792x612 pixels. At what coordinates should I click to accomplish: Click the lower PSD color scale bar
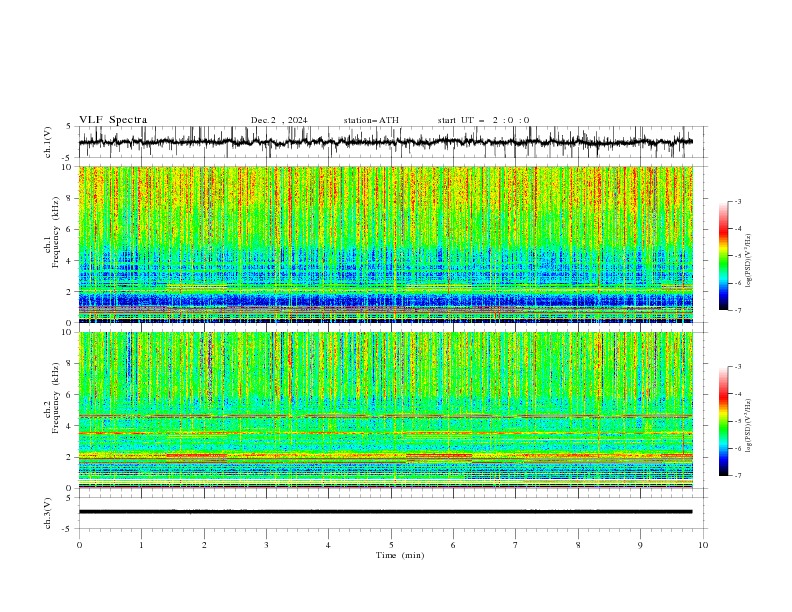click(x=724, y=421)
